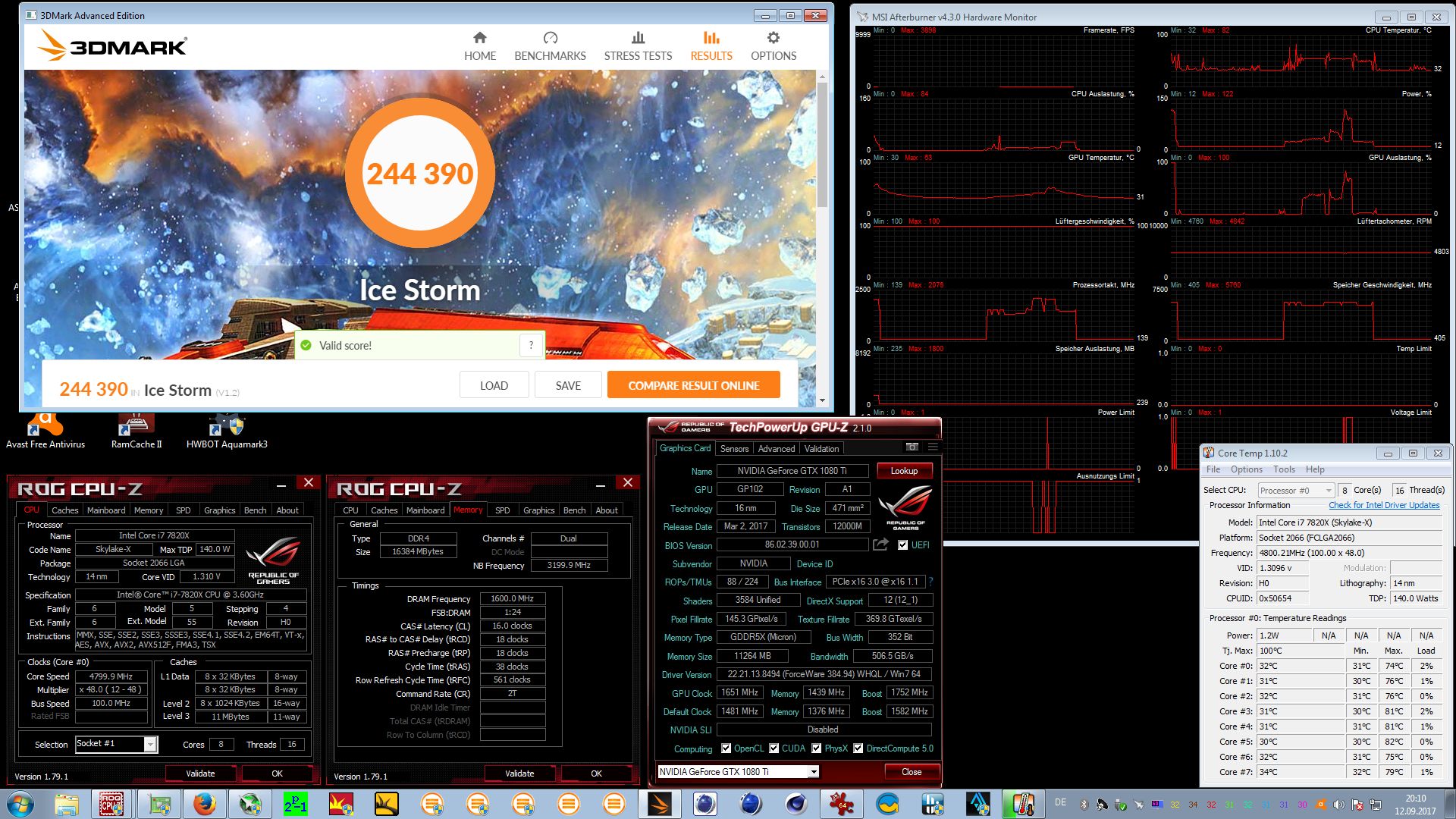Close the left ROG CPU-Z window
Viewport: 1456px width, 819px height.
coord(308,483)
